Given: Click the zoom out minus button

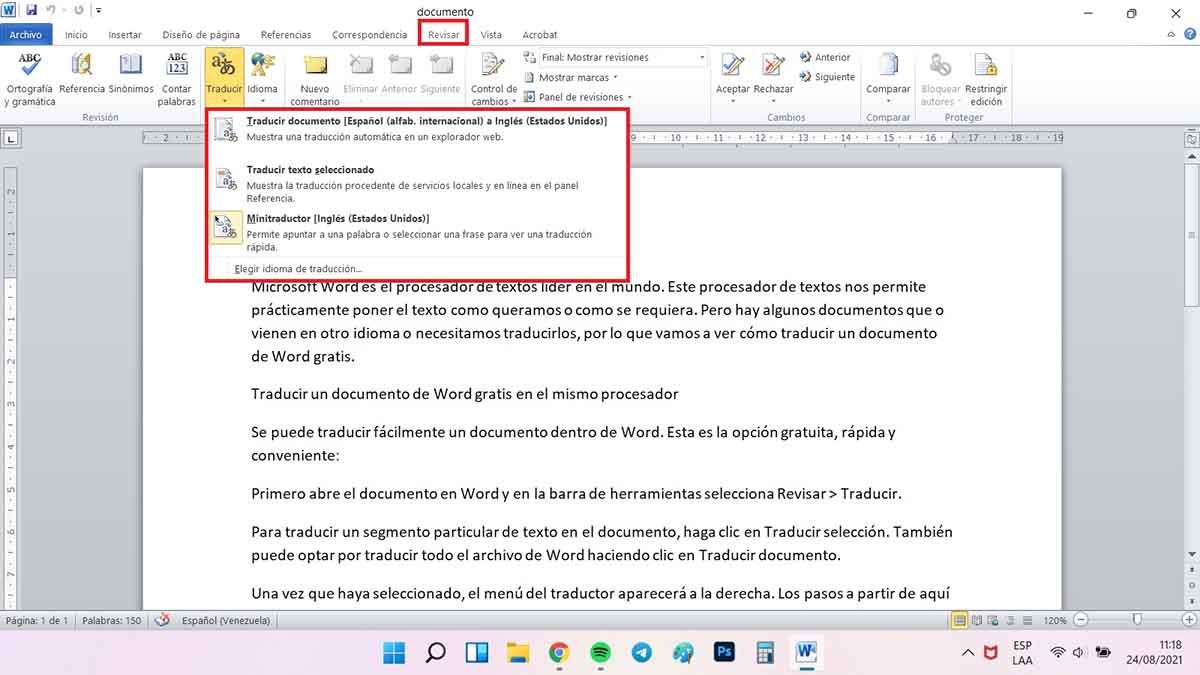Looking at the screenshot, I should [x=1083, y=621].
